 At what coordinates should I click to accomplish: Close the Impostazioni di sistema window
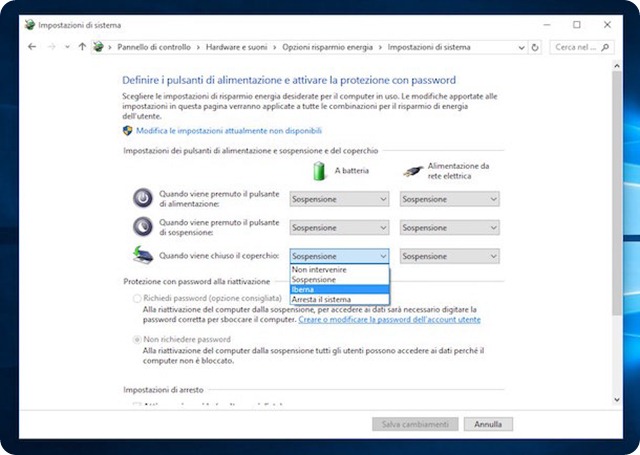coord(607,25)
